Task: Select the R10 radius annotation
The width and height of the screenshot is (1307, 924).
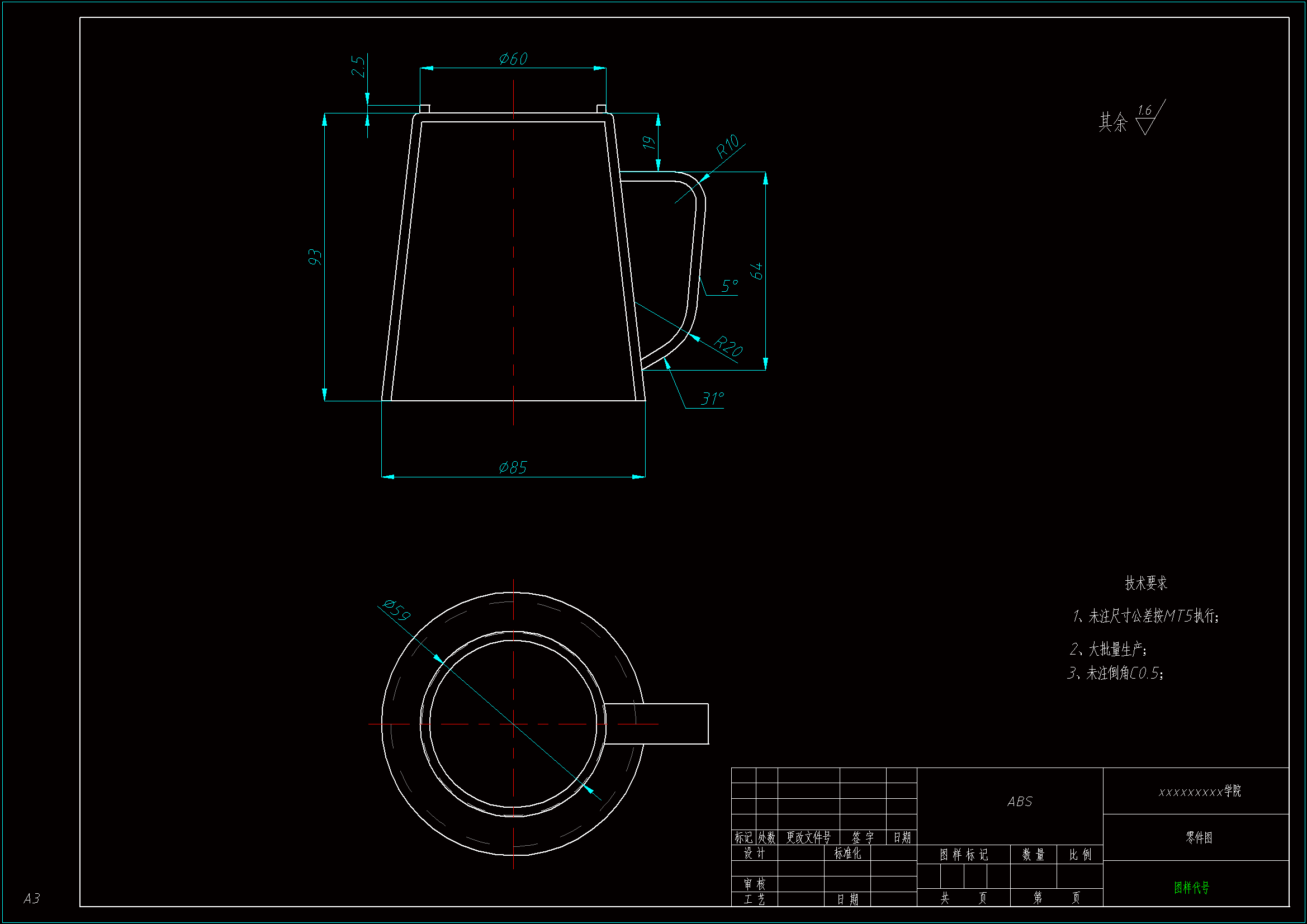Action: click(727, 146)
